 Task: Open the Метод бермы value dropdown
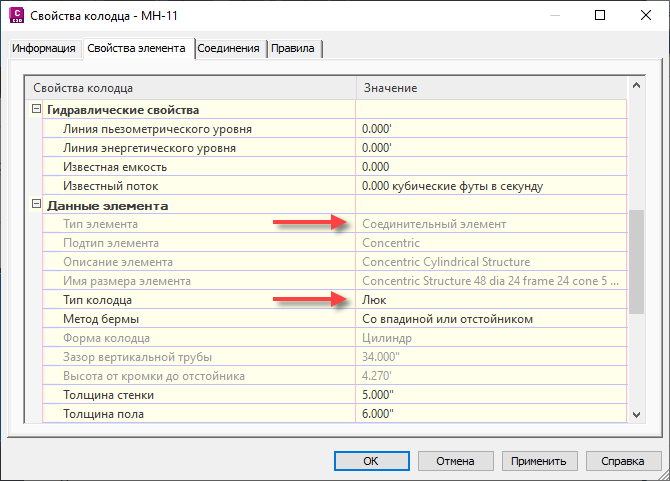(x=490, y=319)
